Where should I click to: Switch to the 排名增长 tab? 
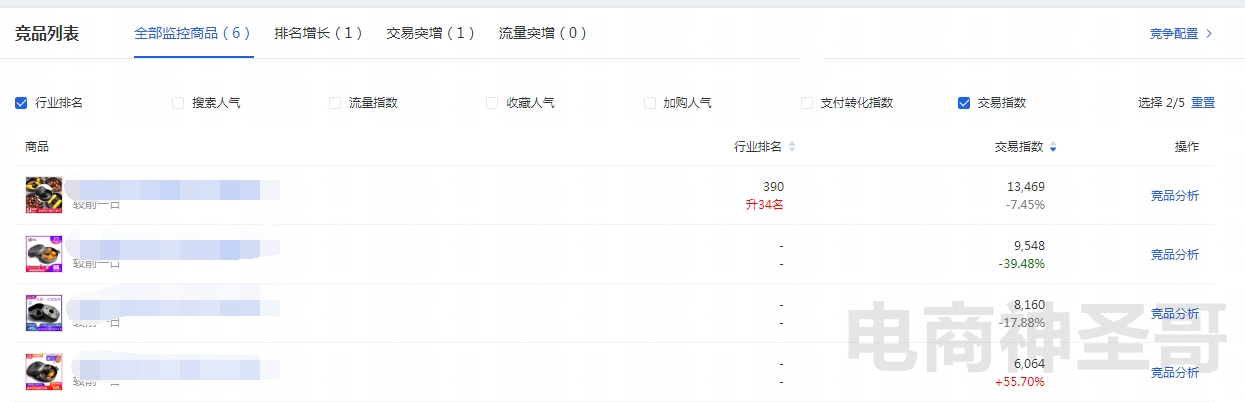pos(318,33)
